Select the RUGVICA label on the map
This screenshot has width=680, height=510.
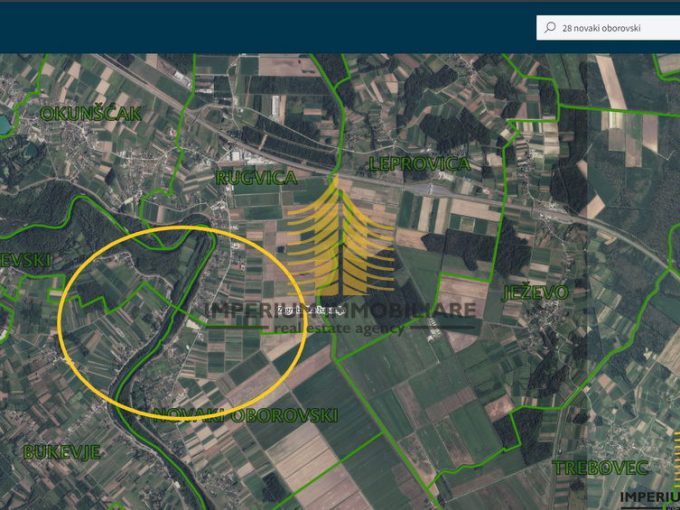256,177
